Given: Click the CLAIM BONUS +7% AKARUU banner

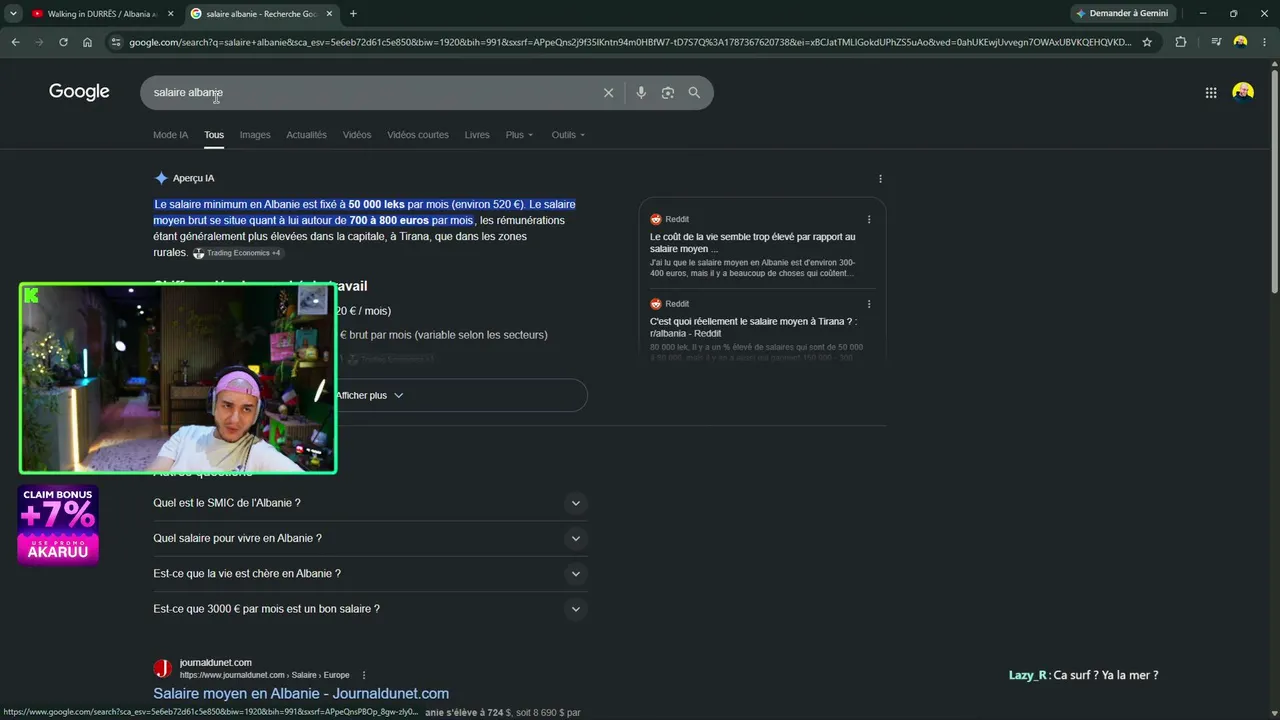Looking at the screenshot, I should [x=58, y=525].
